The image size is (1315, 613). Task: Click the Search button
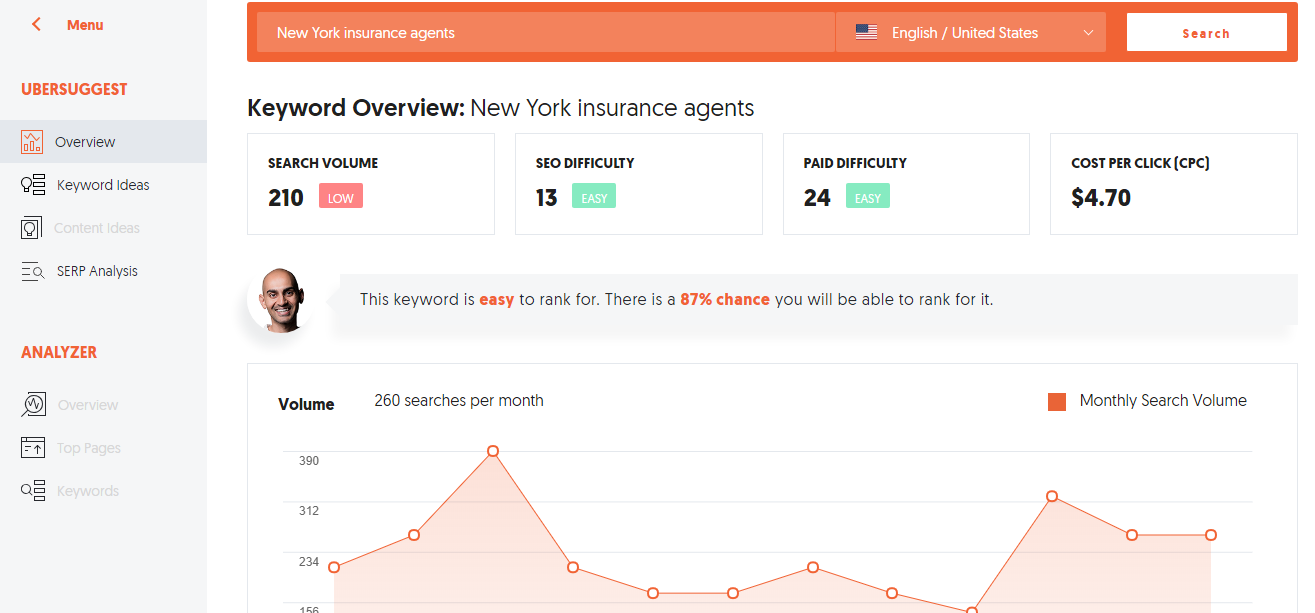click(x=1206, y=32)
